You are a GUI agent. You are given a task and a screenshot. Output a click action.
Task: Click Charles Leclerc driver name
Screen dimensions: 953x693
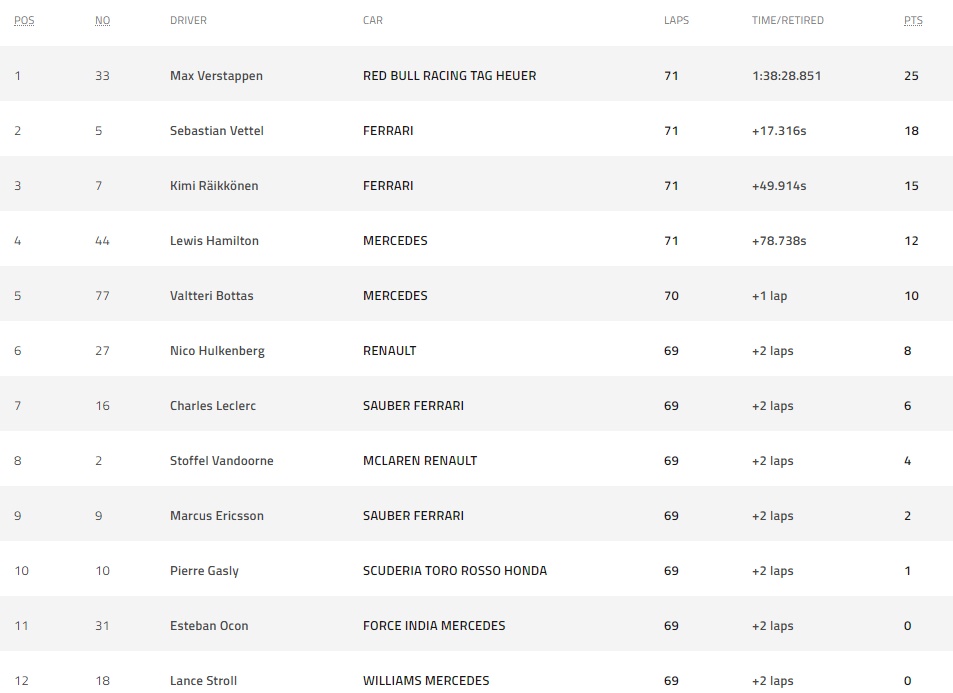click(x=213, y=406)
